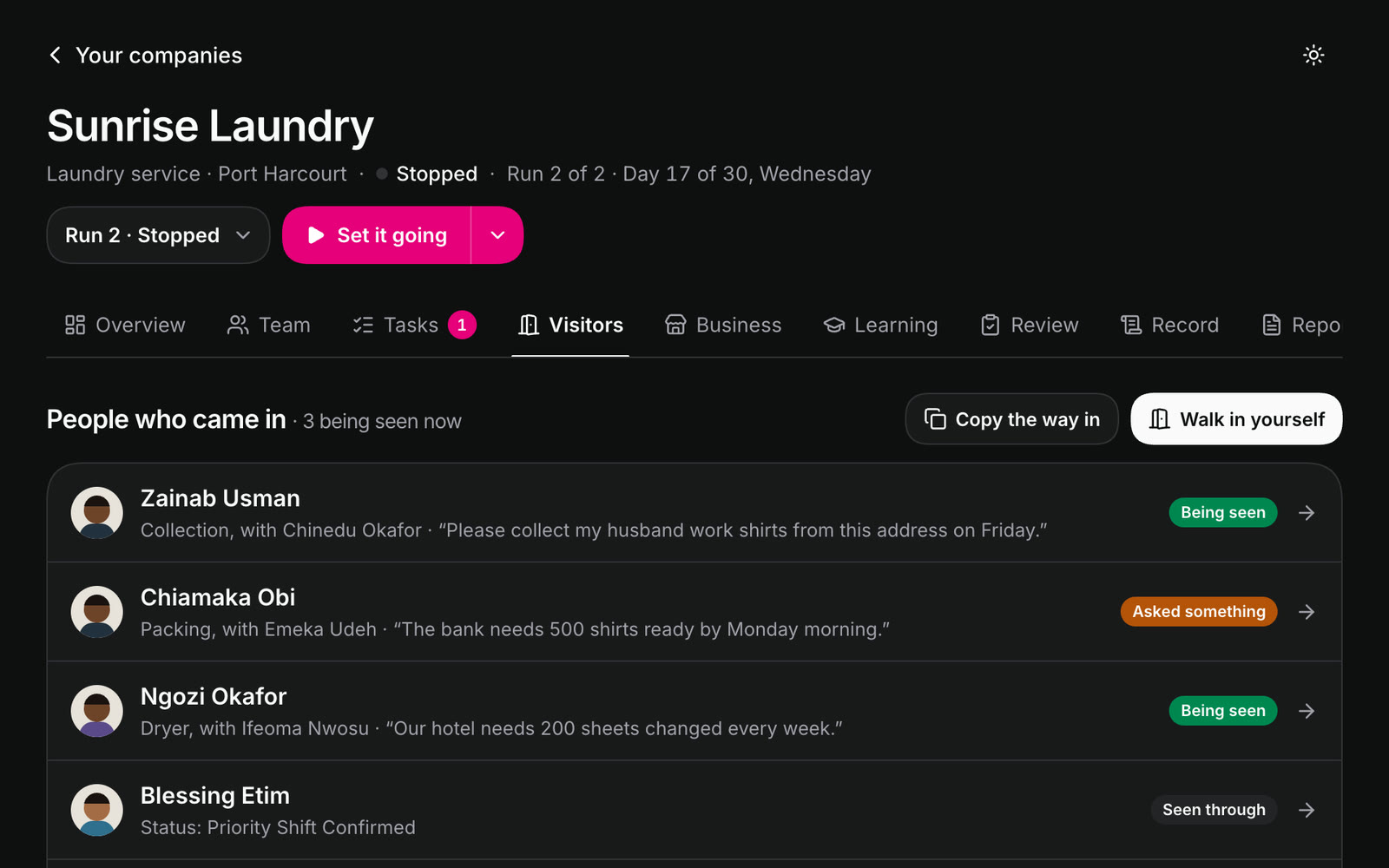
Task: Expand the Run 2 · Stopped dropdown
Action: (158, 235)
